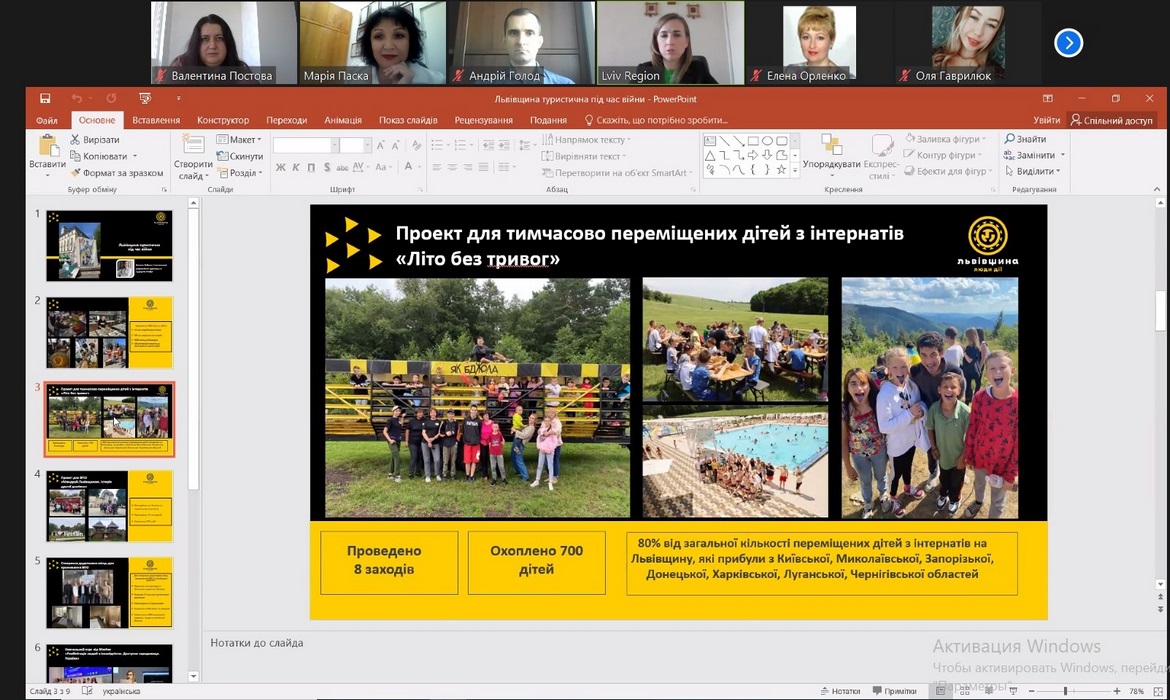Click the fit slide to window icon
Image resolution: width=1170 pixels, height=700 pixels.
coord(1158,691)
